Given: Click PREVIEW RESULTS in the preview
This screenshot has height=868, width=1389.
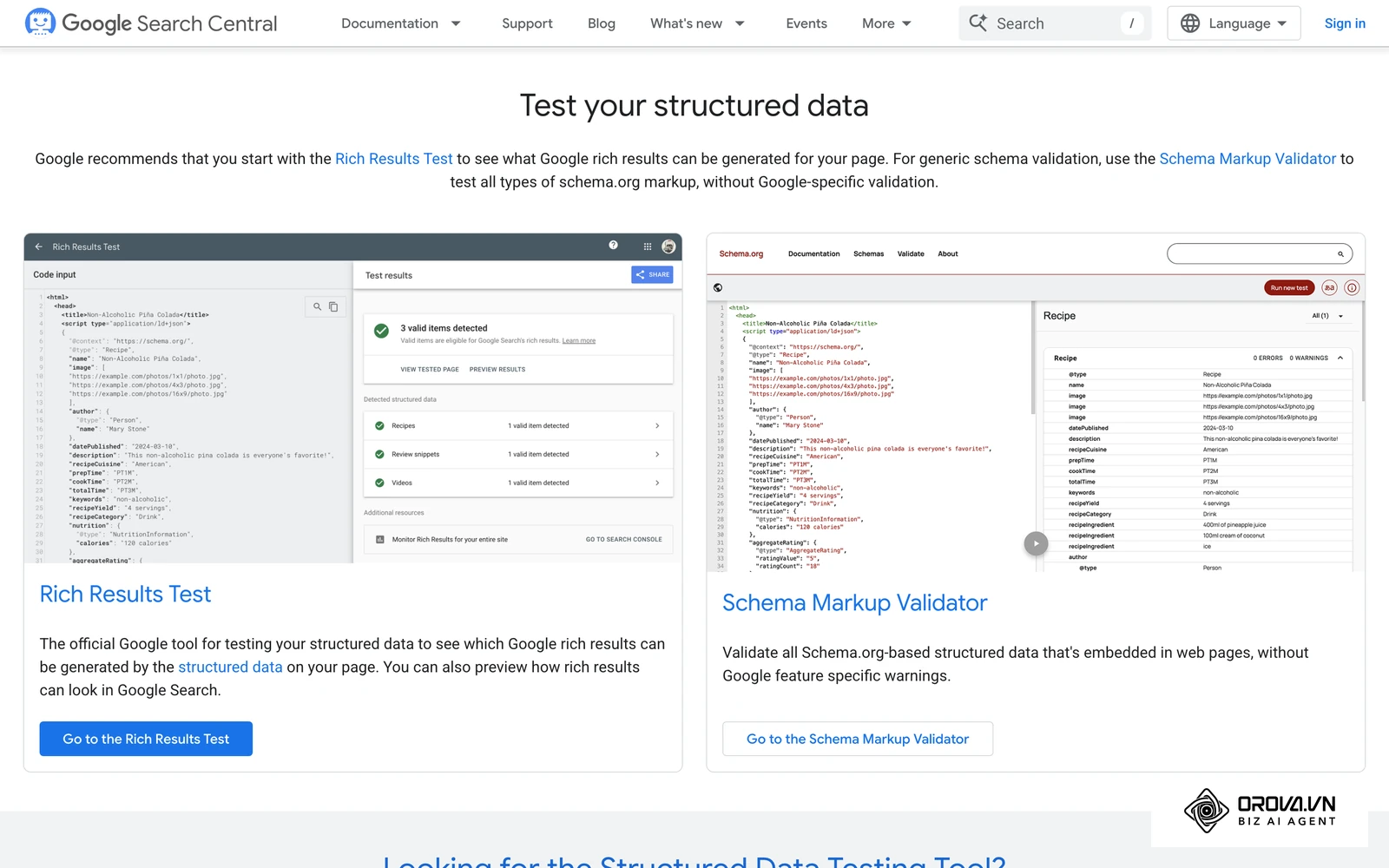Looking at the screenshot, I should pos(497,370).
